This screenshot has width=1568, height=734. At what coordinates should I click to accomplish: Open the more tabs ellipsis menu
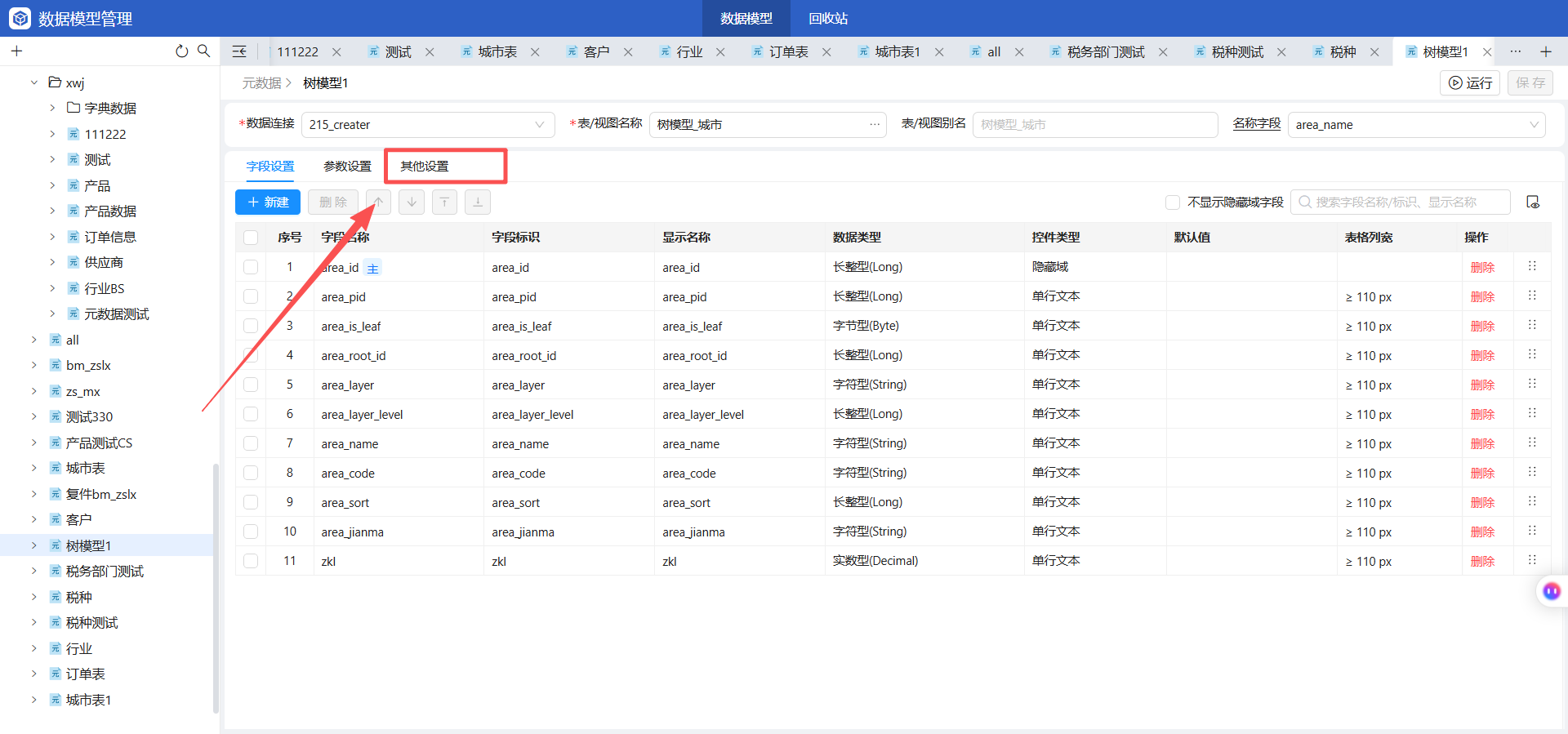1516,51
